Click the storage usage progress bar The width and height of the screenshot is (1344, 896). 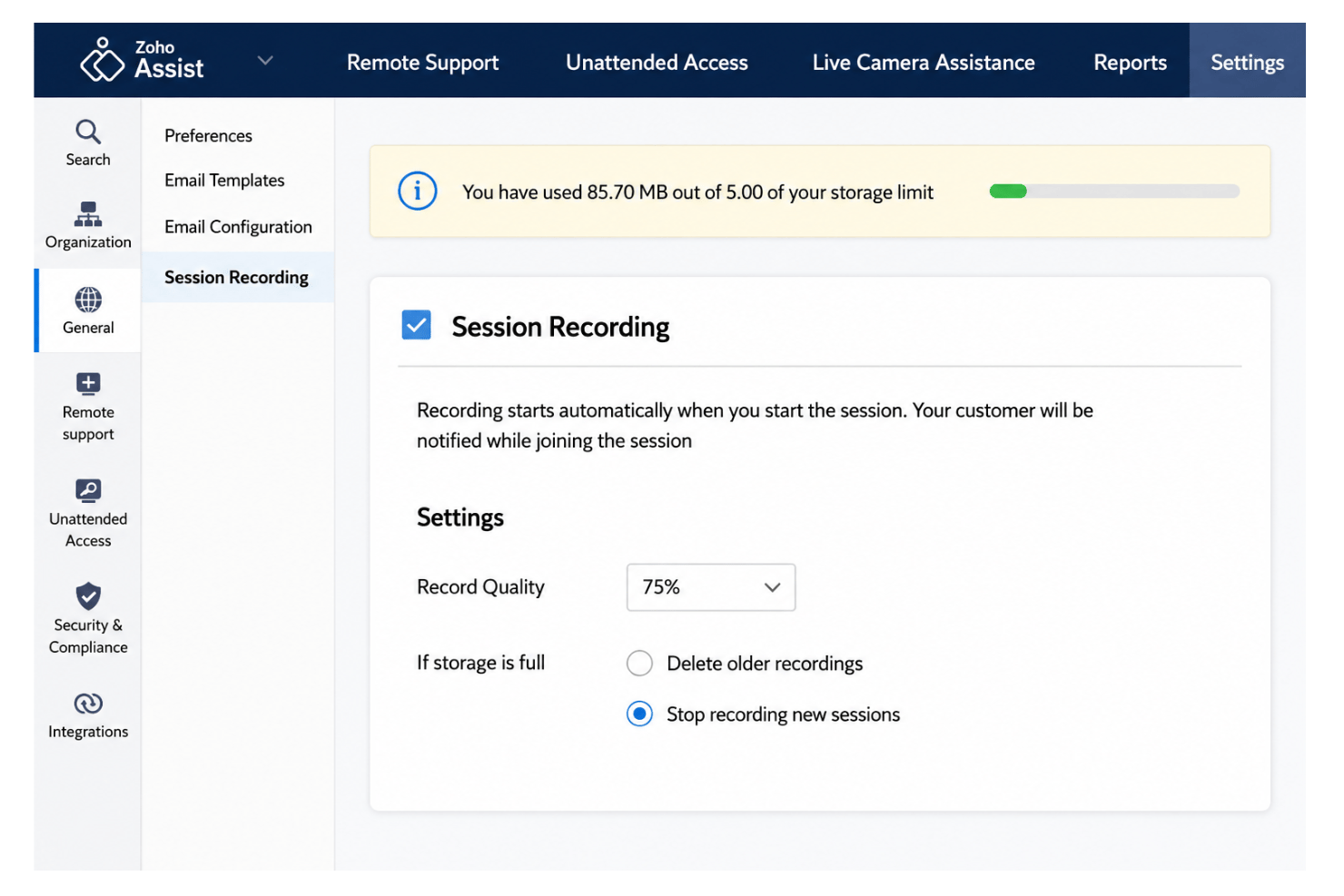tap(1114, 192)
